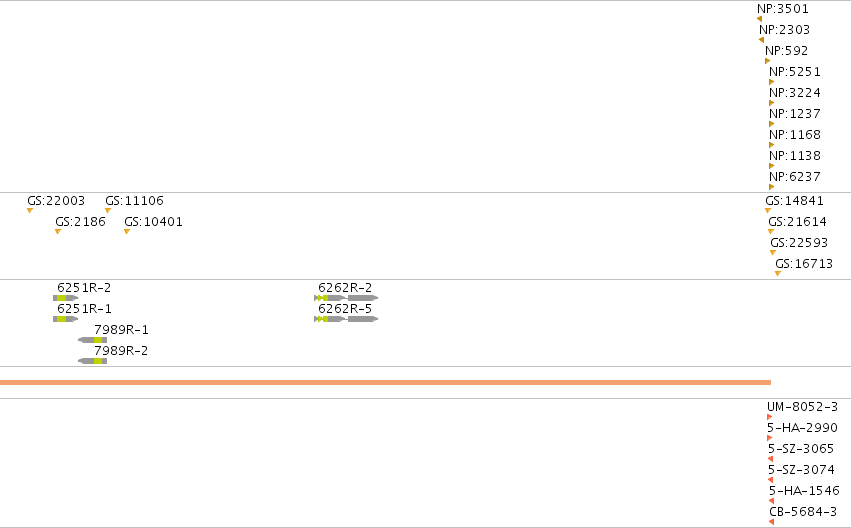Select the 6262R-2 transcript glyph

(346, 298)
